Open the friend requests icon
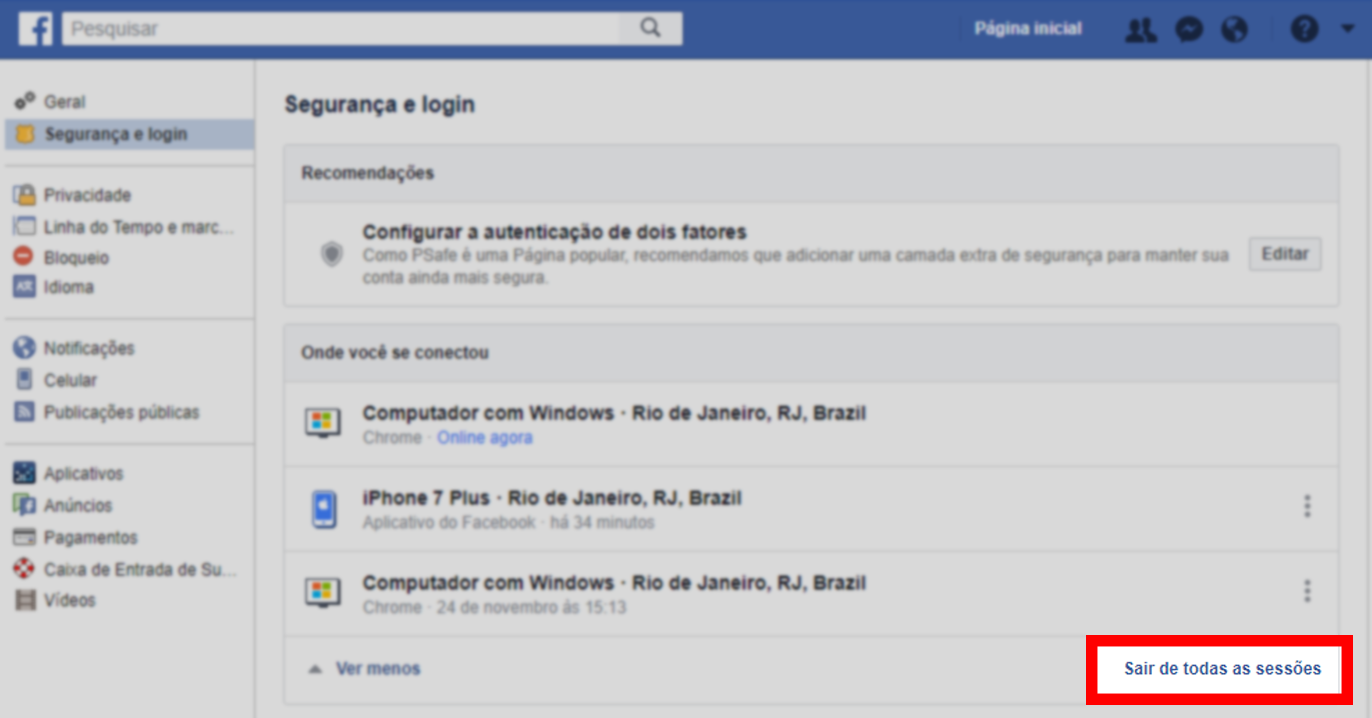Screen dimensions: 1372x718 point(1140,30)
